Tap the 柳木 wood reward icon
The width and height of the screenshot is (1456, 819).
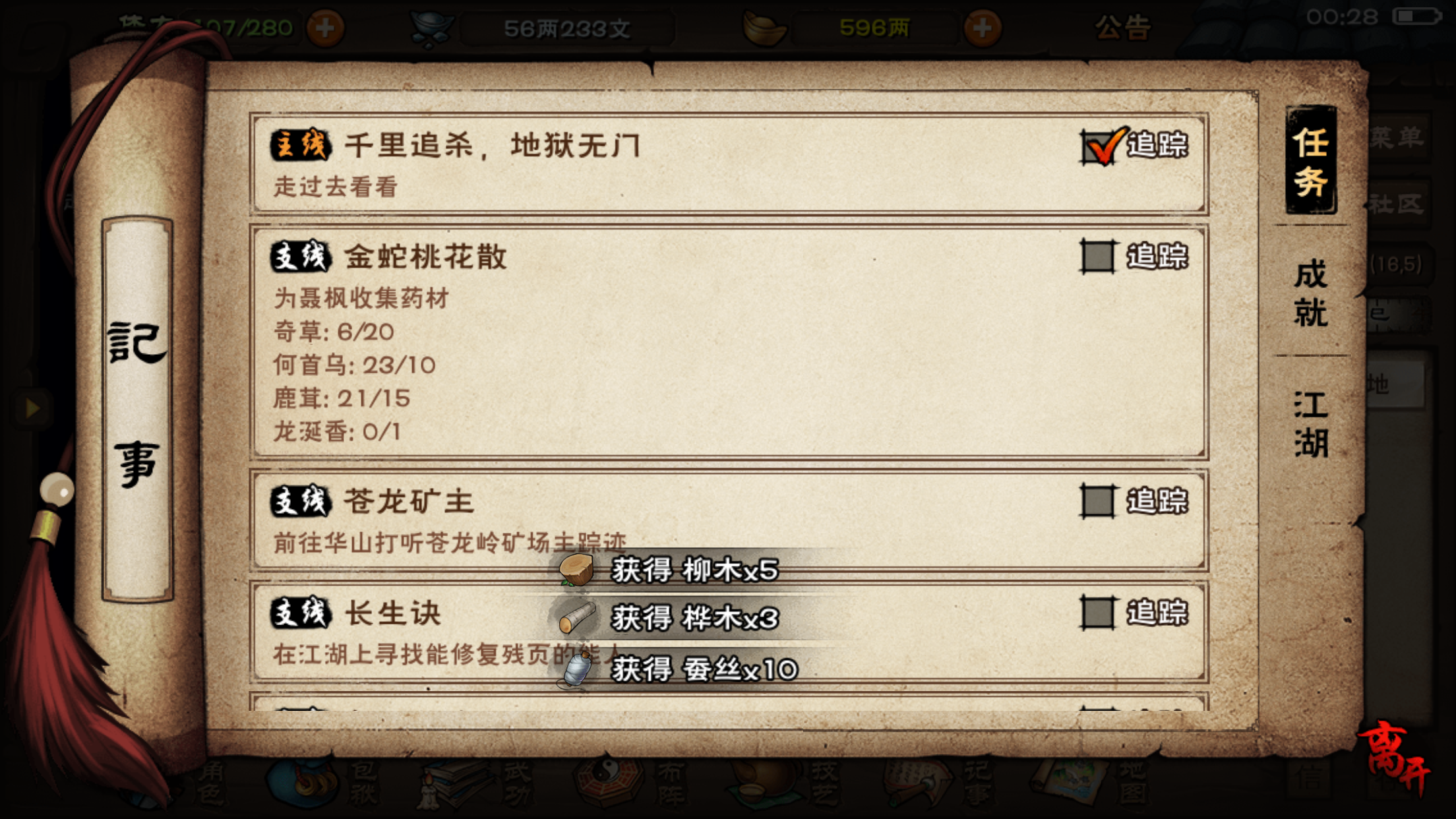[577, 570]
